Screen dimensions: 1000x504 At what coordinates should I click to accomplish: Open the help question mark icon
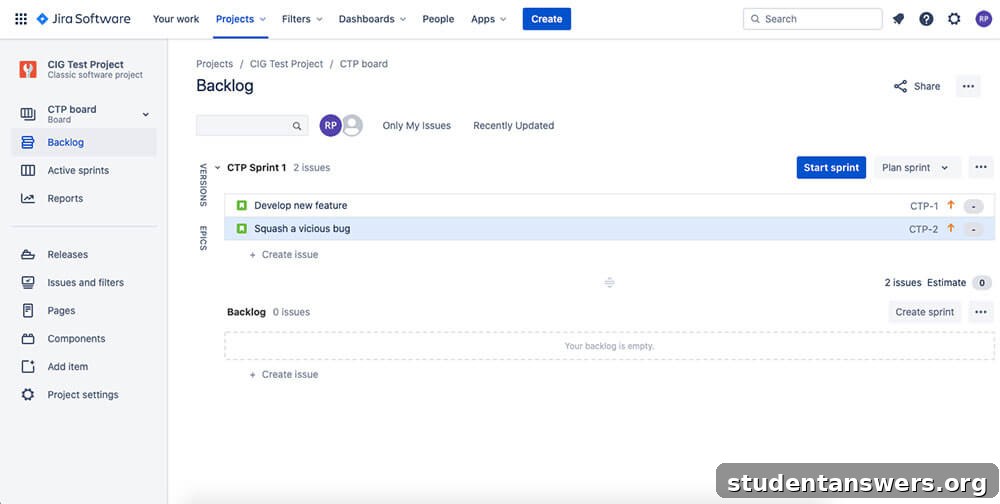pyautogui.click(x=926, y=19)
